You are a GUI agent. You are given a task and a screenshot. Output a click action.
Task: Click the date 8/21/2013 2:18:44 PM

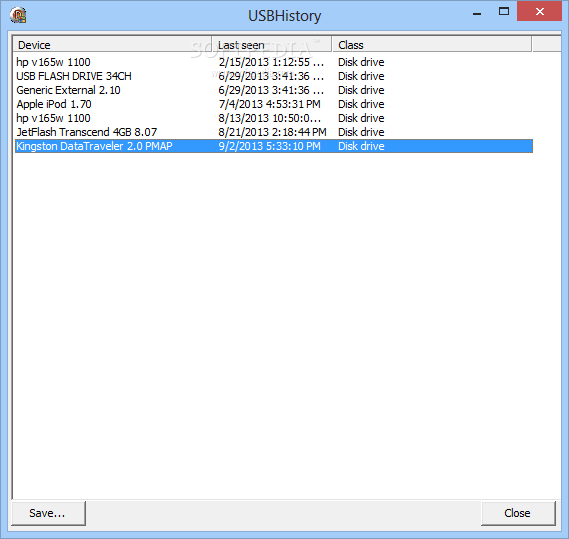click(x=273, y=132)
